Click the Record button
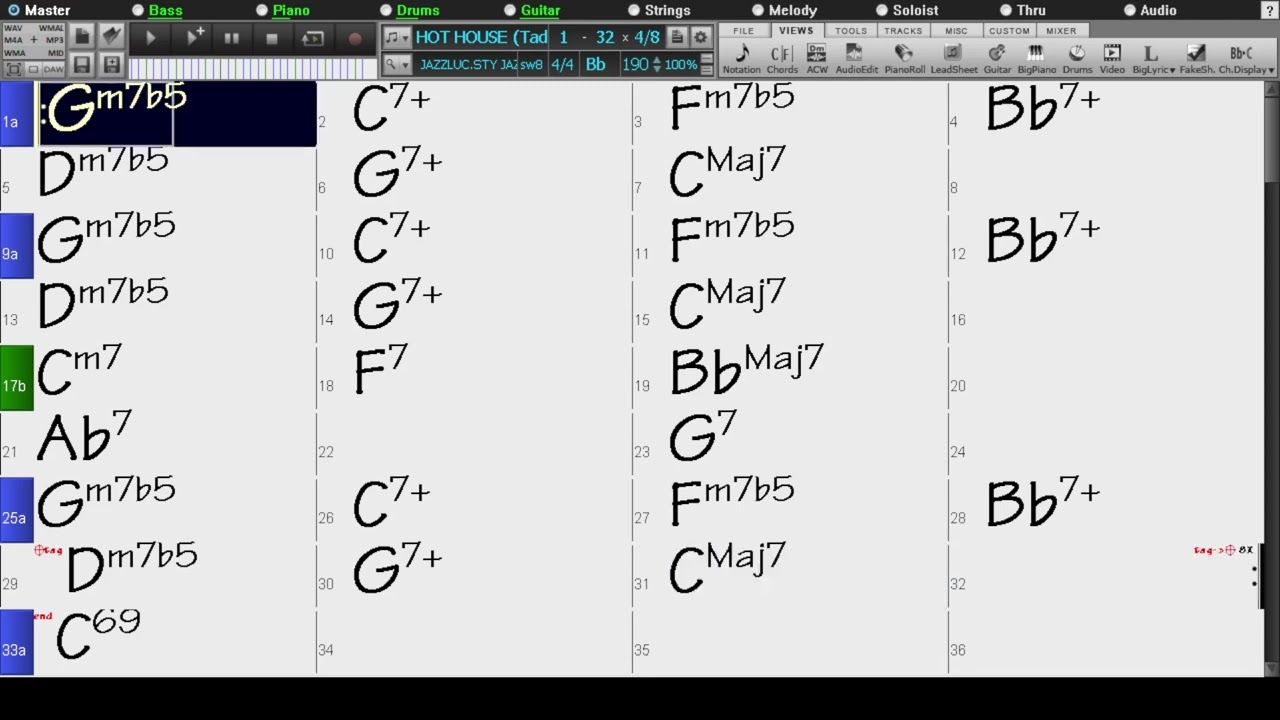 tap(354, 38)
